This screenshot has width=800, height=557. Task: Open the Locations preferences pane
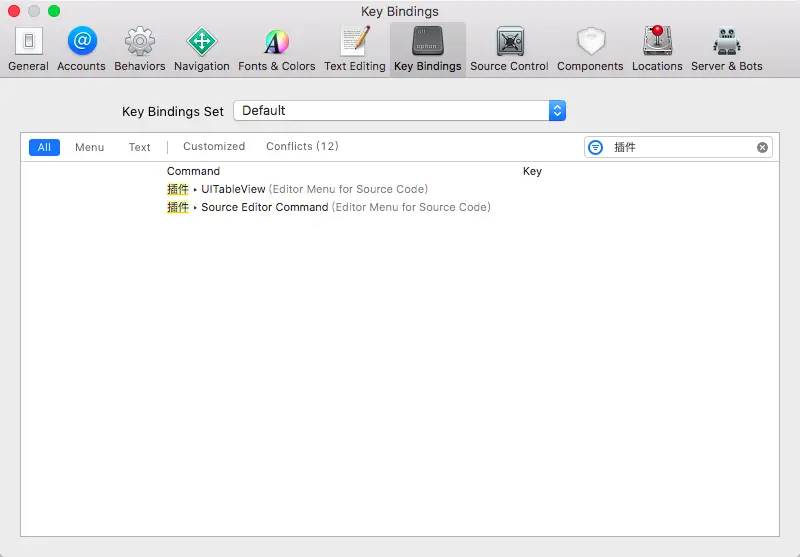657,49
